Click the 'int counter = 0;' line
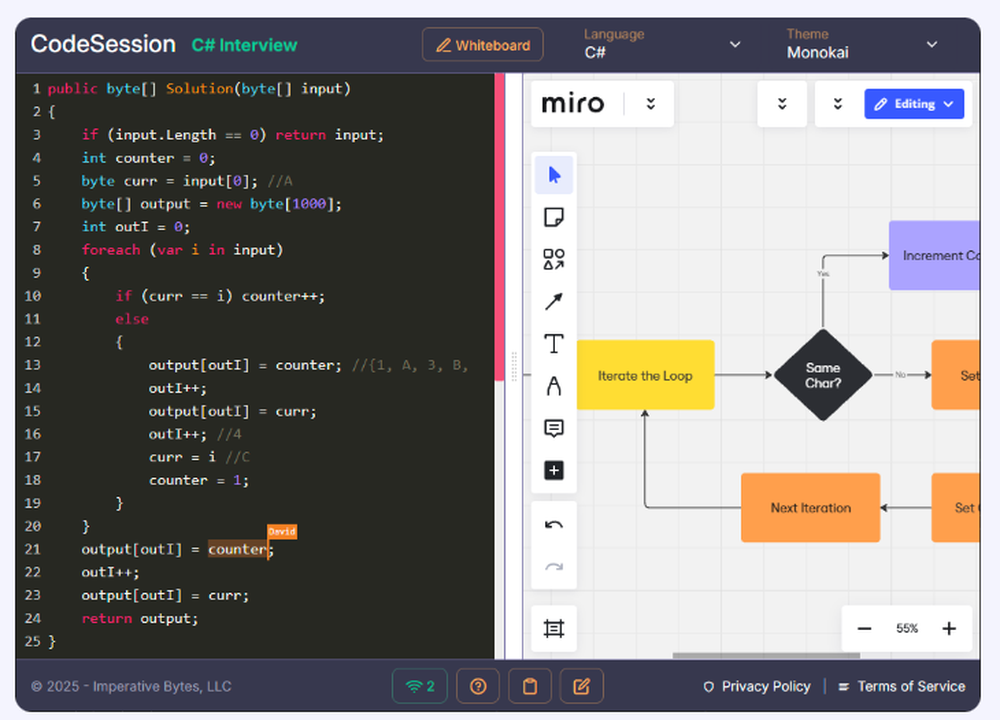Image resolution: width=1000 pixels, height=720 pixels. (x=148, y=158)
